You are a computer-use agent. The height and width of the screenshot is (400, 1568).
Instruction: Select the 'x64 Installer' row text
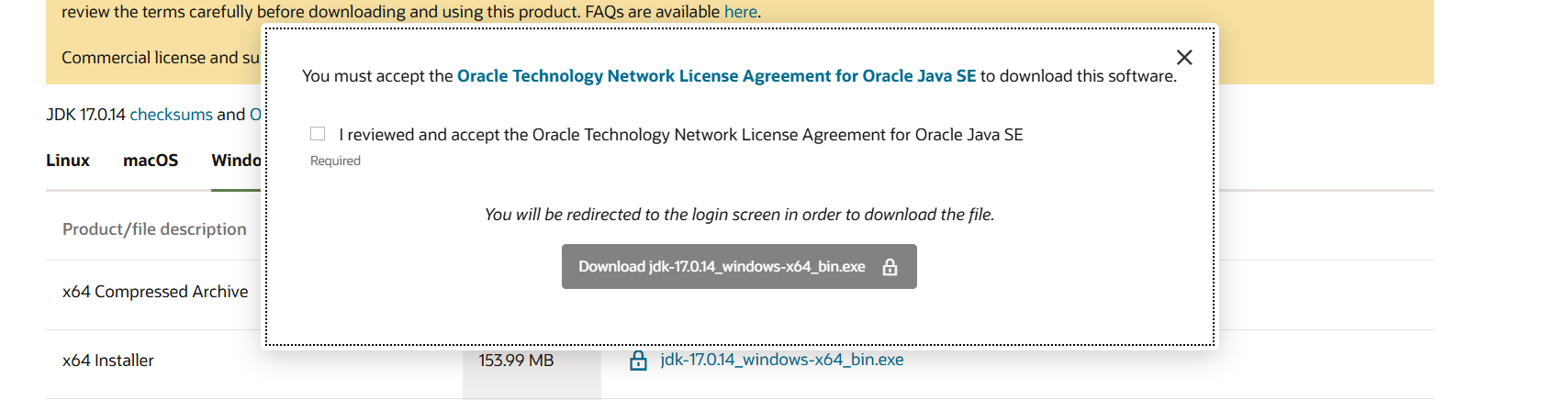[108, 361]
